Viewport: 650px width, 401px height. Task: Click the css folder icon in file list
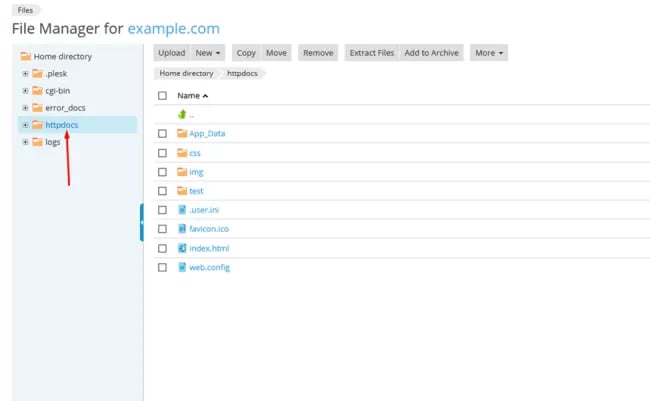[x=182, y=153]
